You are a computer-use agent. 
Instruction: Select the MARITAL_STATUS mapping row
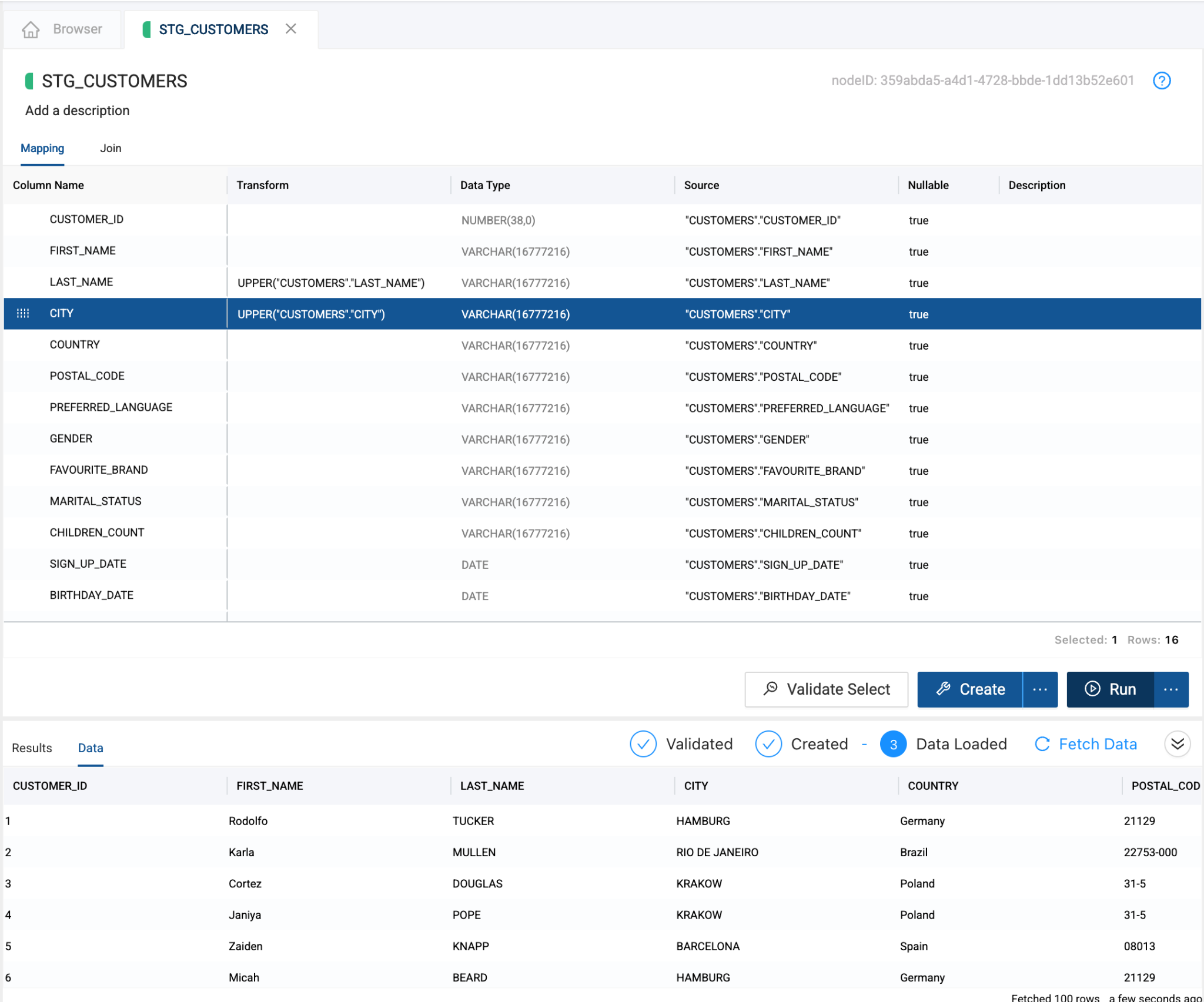(602, 502)
